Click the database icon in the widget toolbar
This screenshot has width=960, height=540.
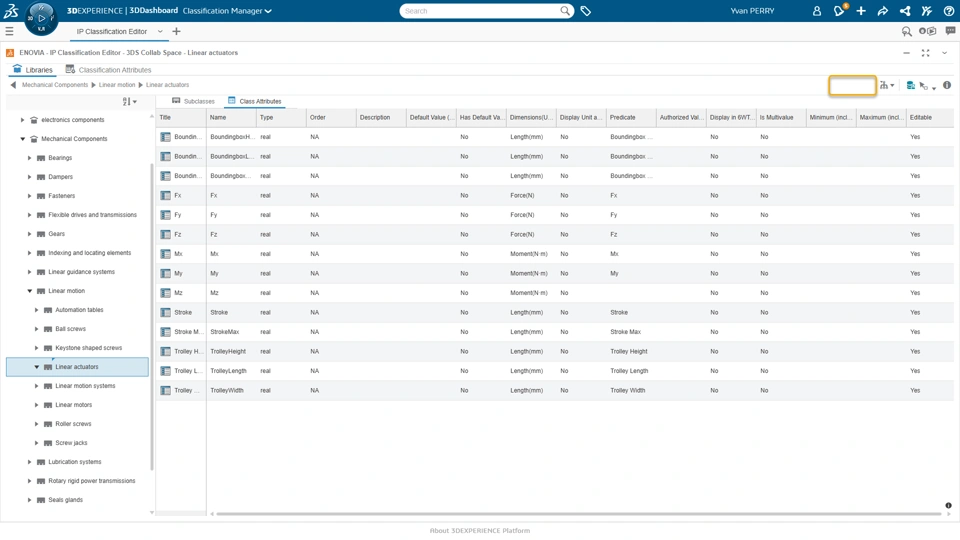[x=910, y=85]
